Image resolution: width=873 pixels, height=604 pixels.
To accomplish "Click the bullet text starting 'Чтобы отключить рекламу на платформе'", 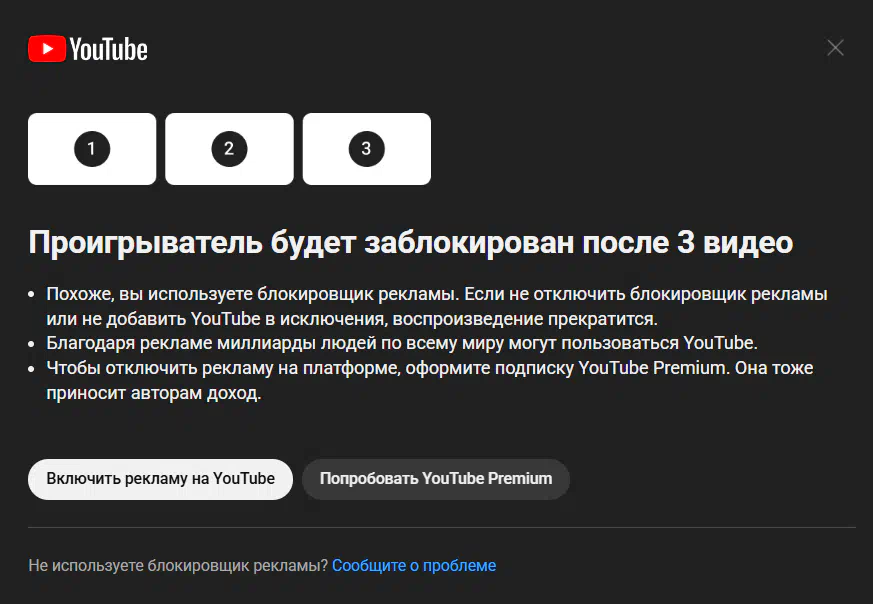I will [x=430, y=380].
